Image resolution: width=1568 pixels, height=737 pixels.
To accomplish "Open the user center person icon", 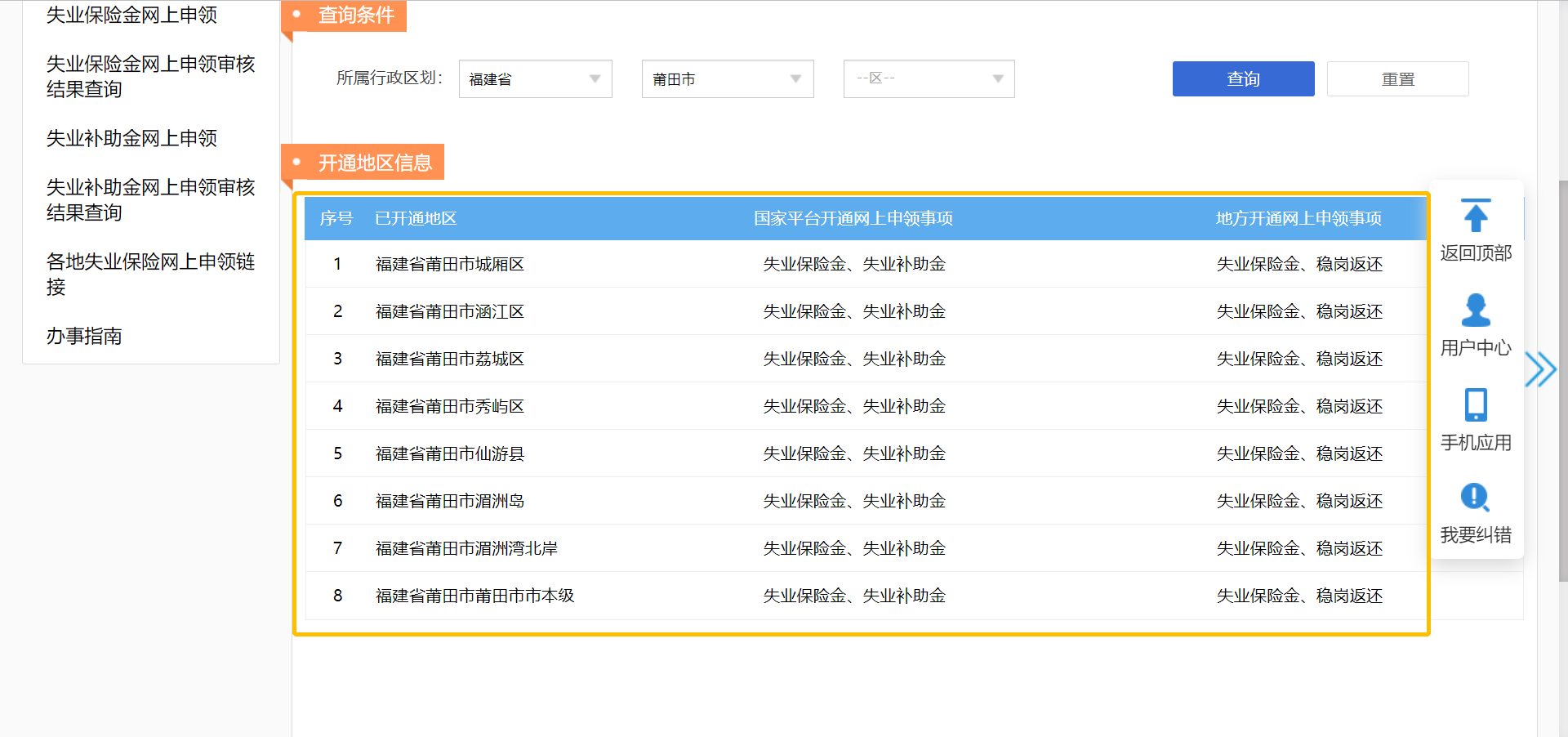I will coord(1475,310).
